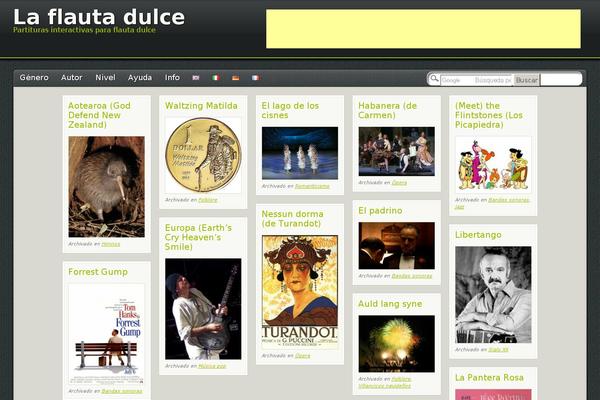Click the magnifying glass search icon
The image size is (600, 400).
[434, 79]
